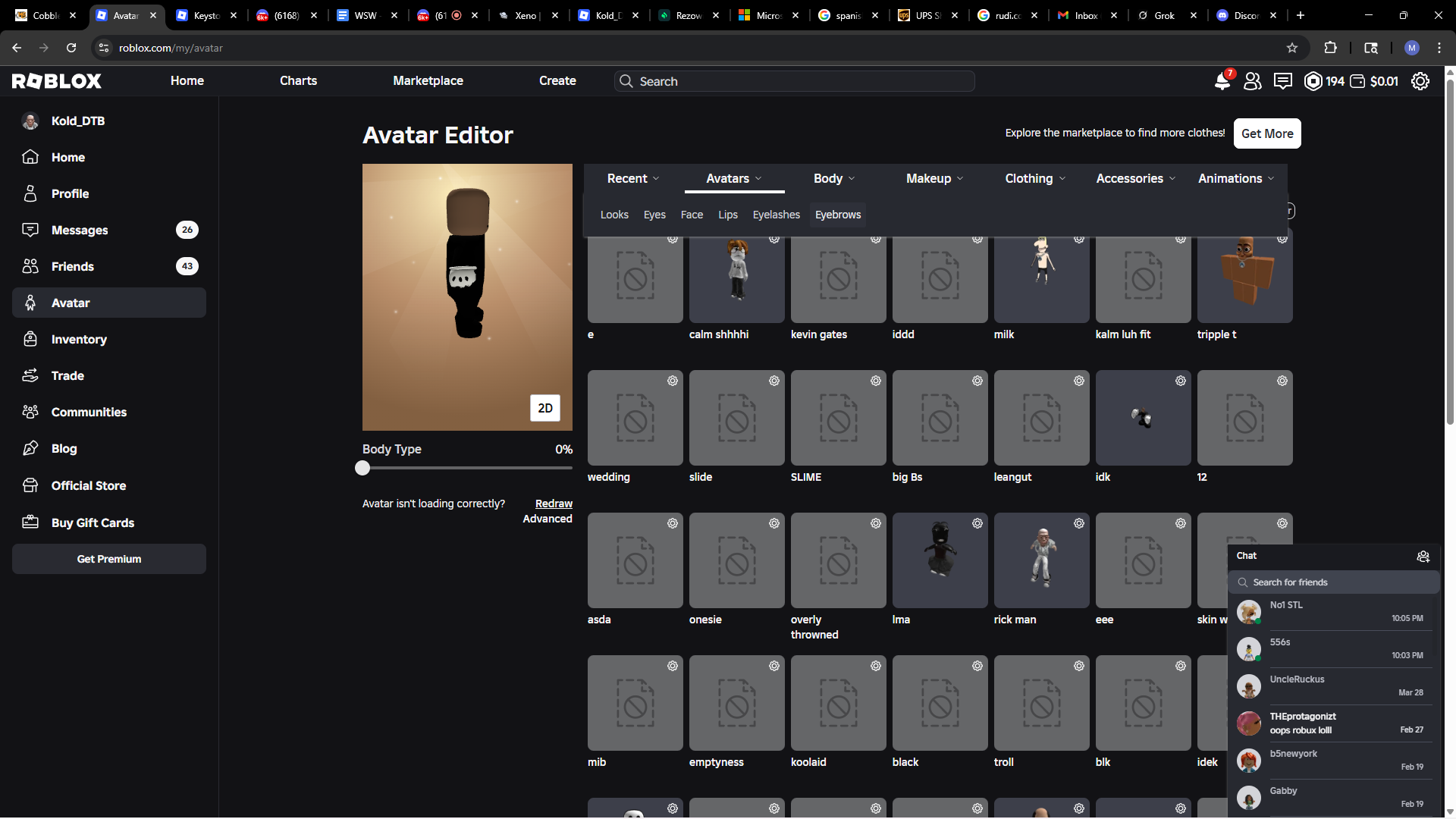This screenshot has height=819, width=1456.
Task: Open the notifications bell icon
Action: pyautogui.click(x=1222, y=81)
